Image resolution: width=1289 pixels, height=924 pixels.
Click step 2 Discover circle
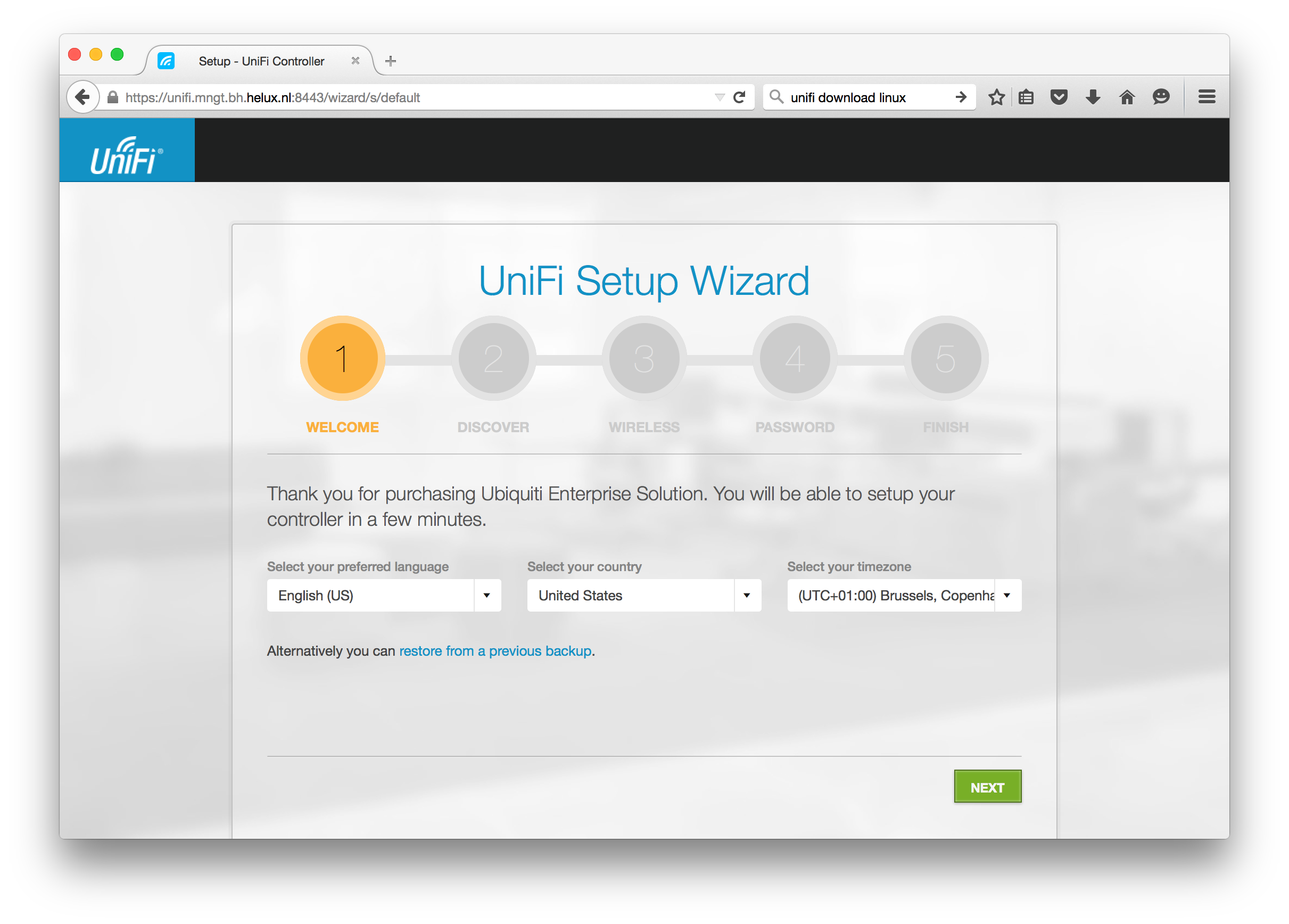tap(493, 359)
